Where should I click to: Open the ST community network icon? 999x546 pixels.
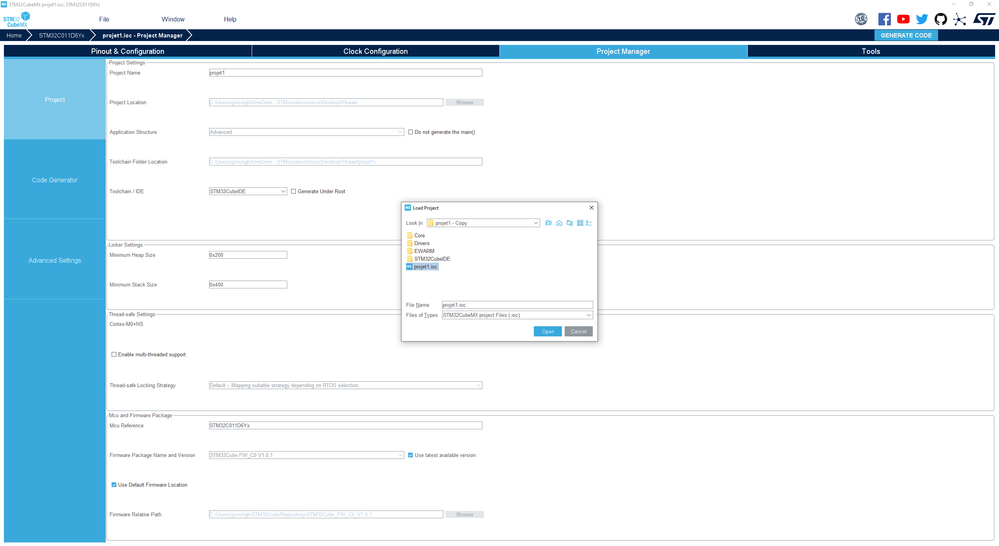[x=959, y=19]
